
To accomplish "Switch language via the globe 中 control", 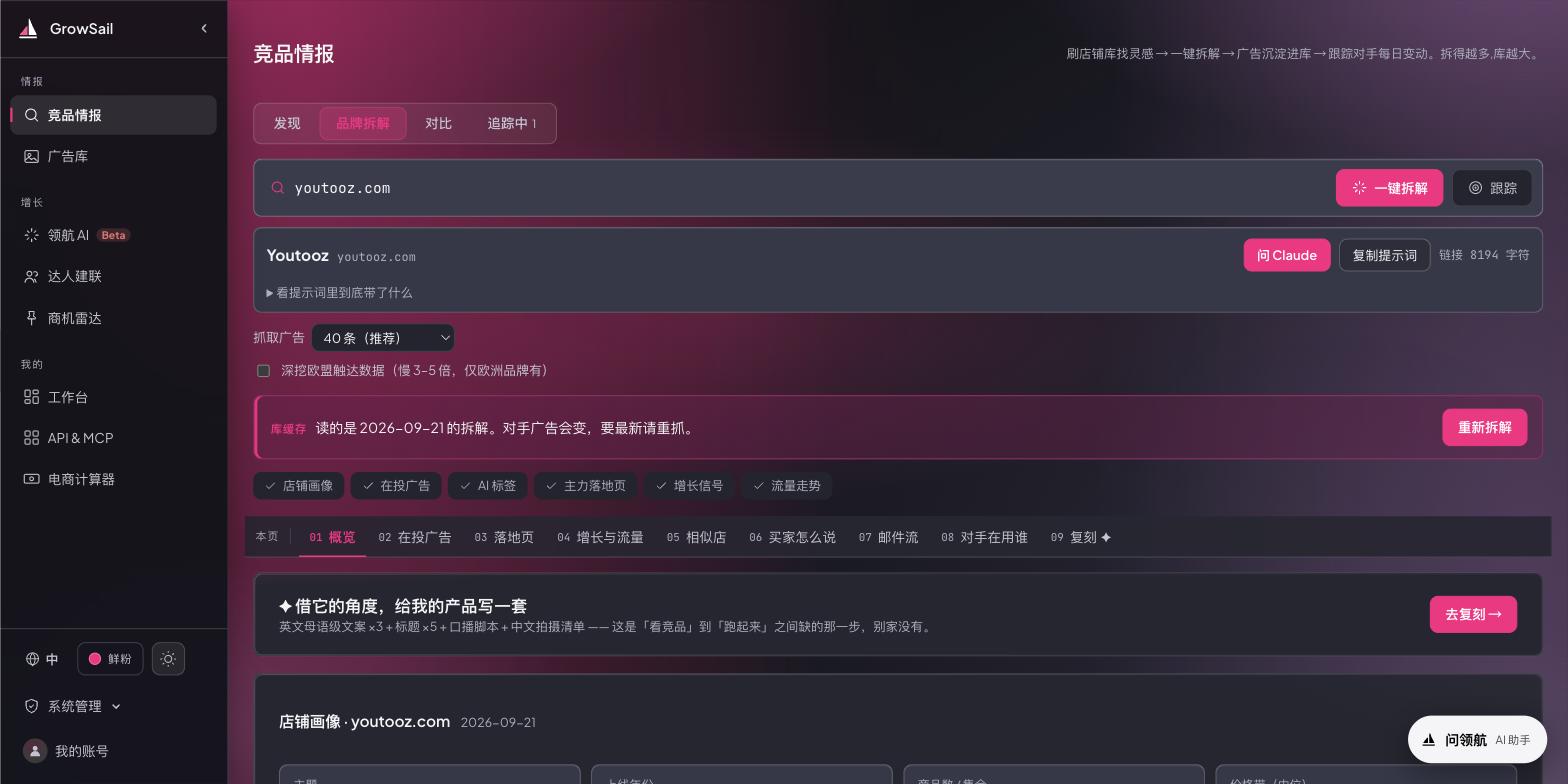I will [42, 659].
